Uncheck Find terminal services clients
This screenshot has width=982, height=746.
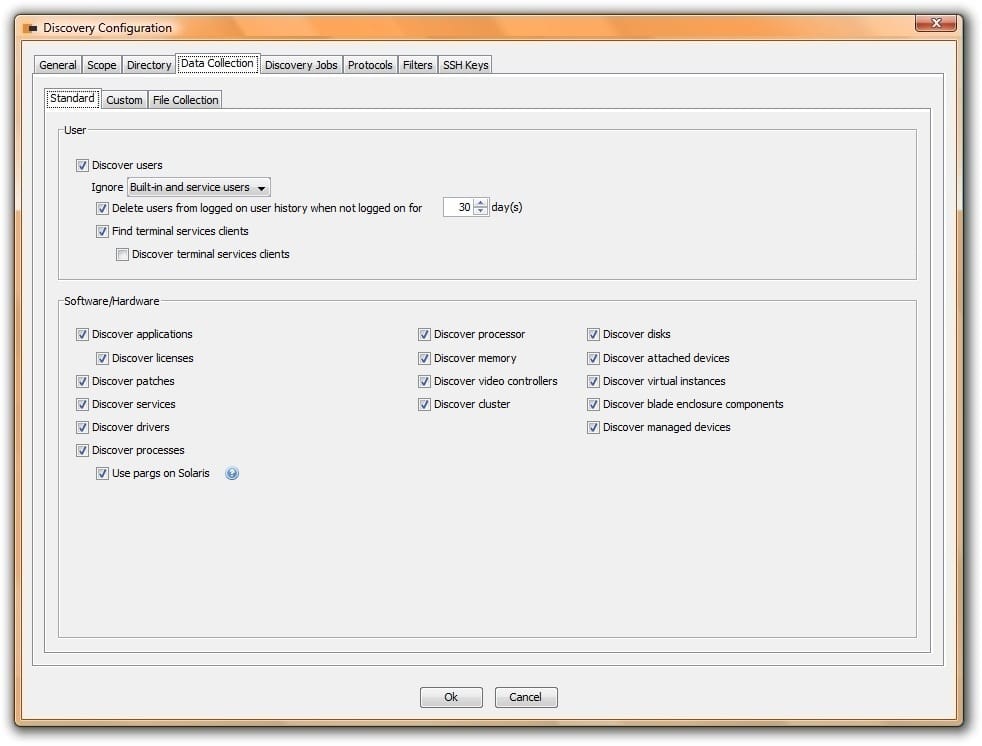tap(103, 231)
